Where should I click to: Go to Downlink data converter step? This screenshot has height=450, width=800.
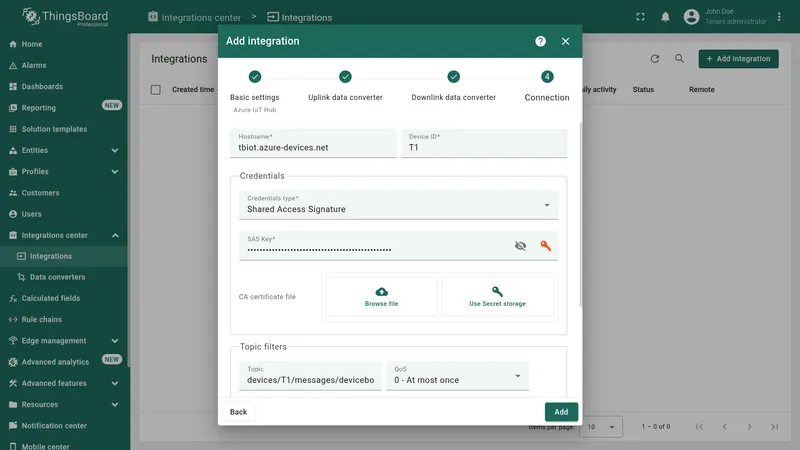(454, 87)
